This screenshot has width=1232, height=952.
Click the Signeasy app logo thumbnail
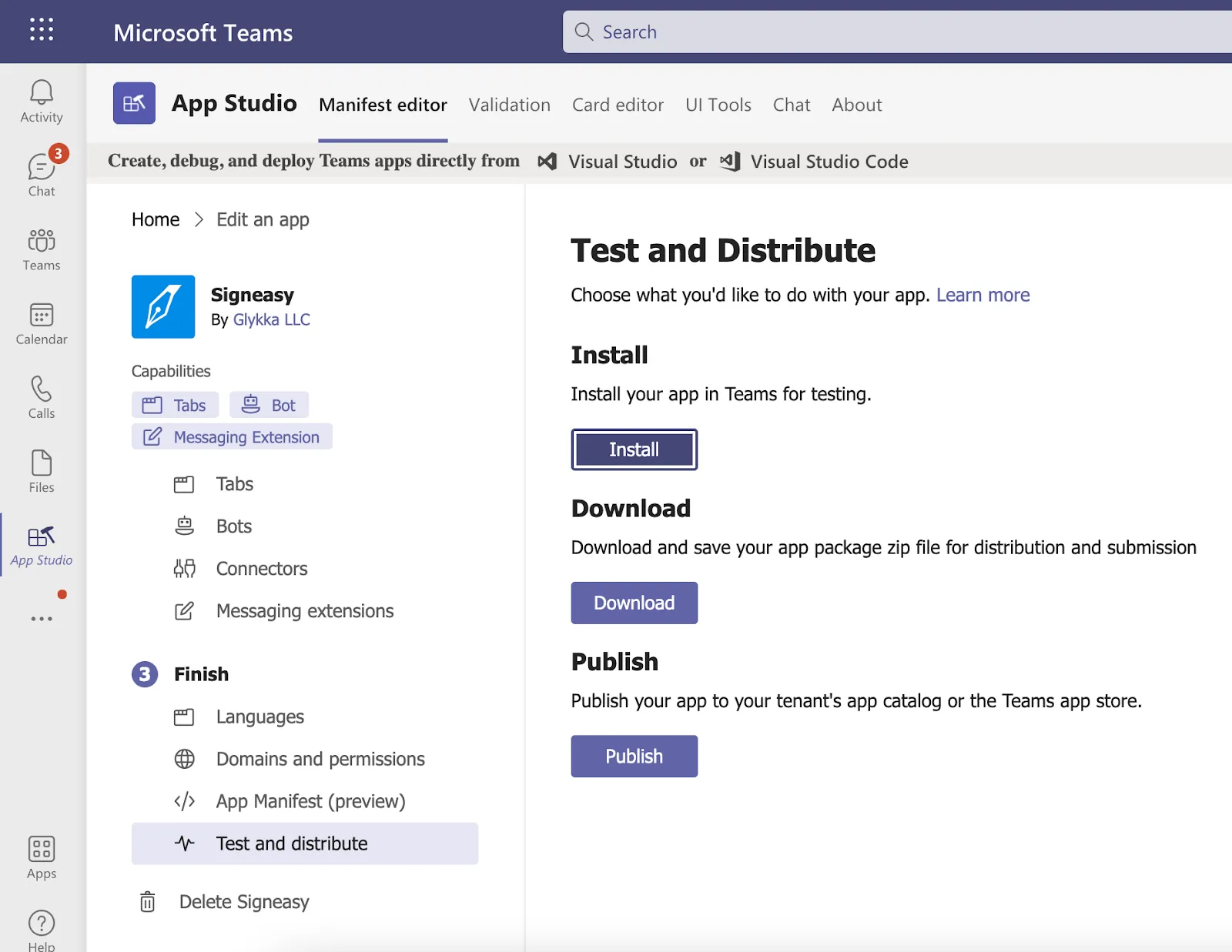pyautogui.click(x=163, y=306)
